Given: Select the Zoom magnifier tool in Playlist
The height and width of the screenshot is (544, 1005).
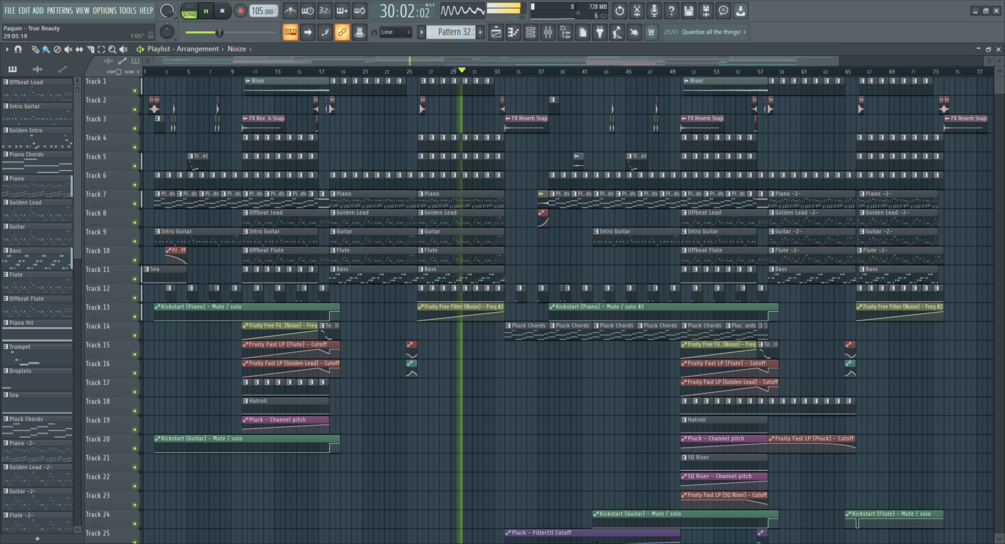Looking at the screenshot, I should coord(112,49).
